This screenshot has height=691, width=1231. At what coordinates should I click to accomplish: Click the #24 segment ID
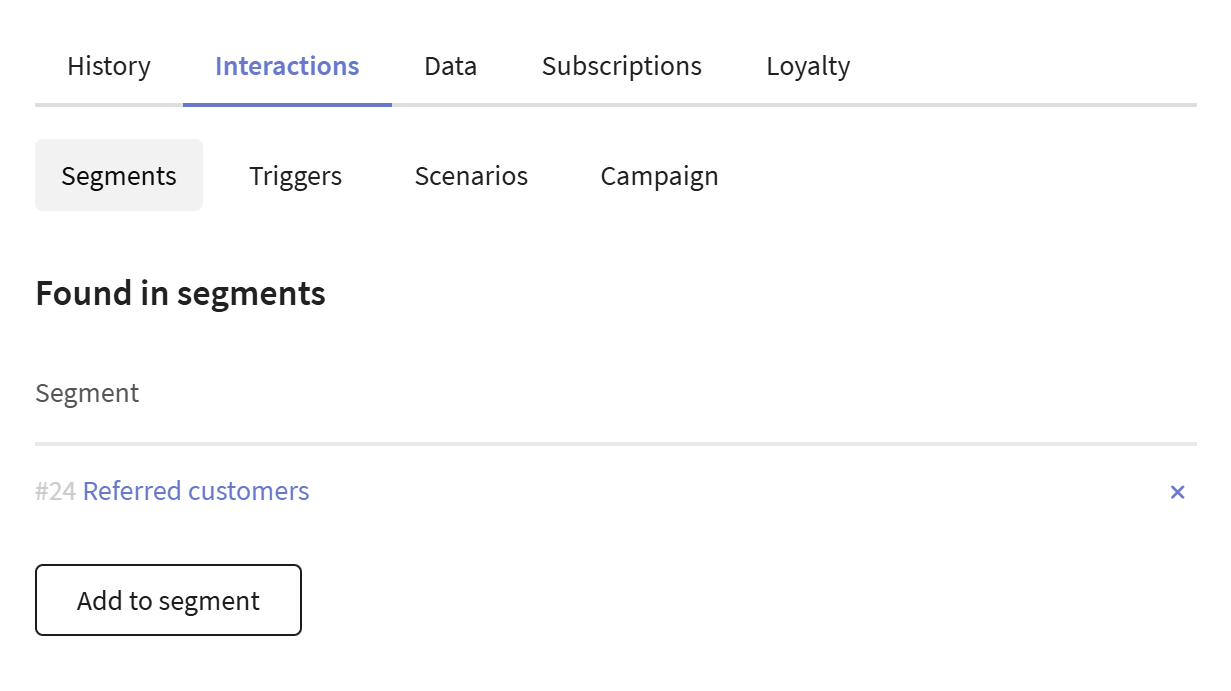(56, 492)
